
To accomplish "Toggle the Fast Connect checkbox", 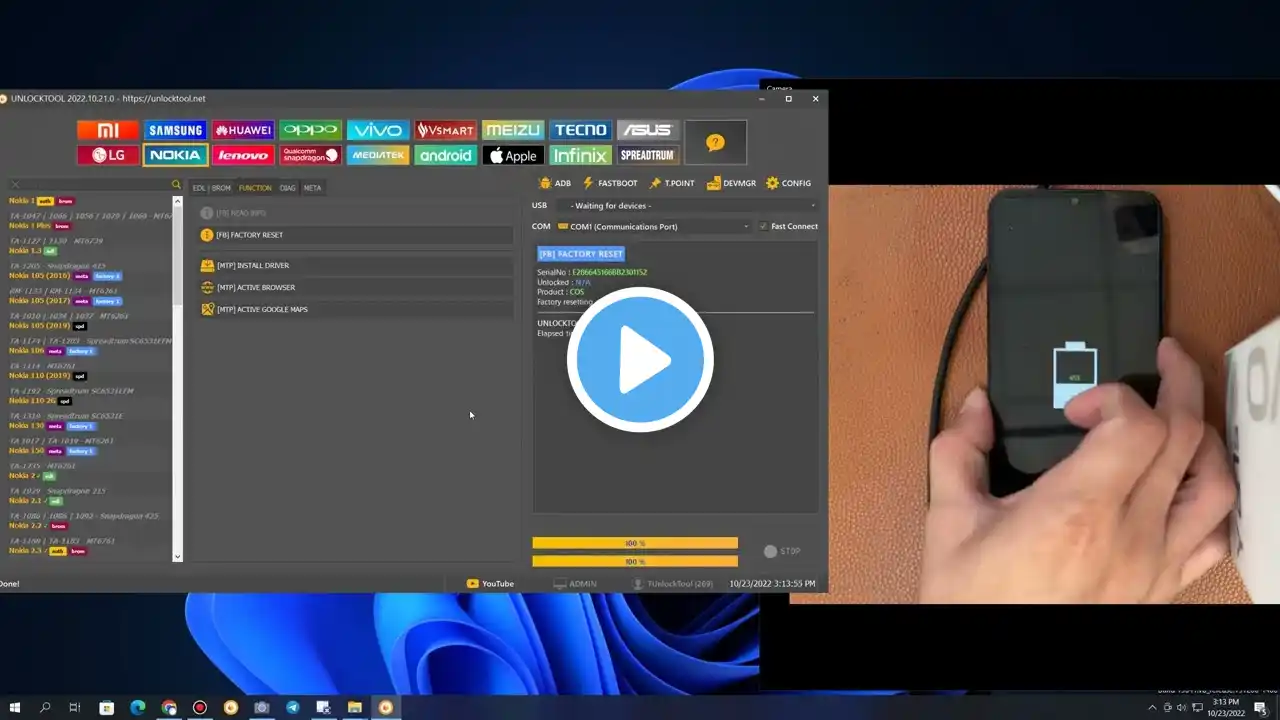I will tap(764, 226).
